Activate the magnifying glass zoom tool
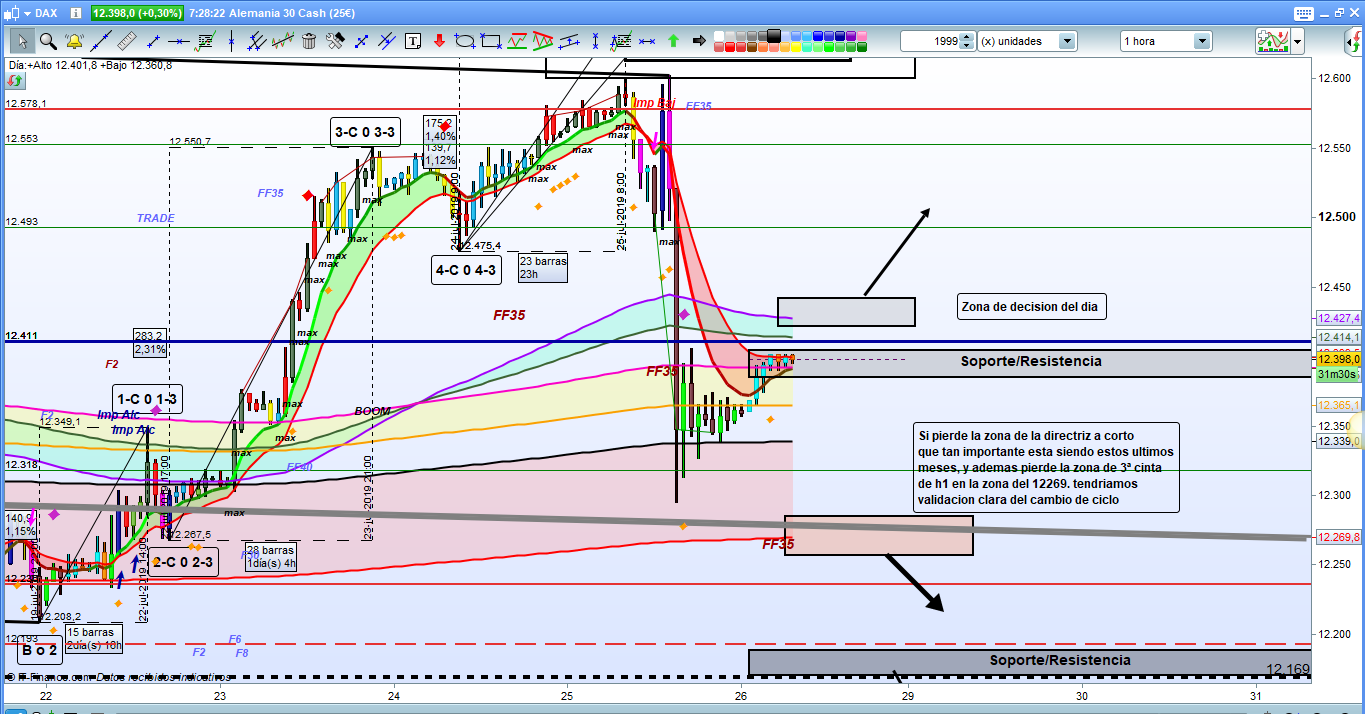Image resolution: width=1365 pixels, height=714 pixels. coord(47,41)
